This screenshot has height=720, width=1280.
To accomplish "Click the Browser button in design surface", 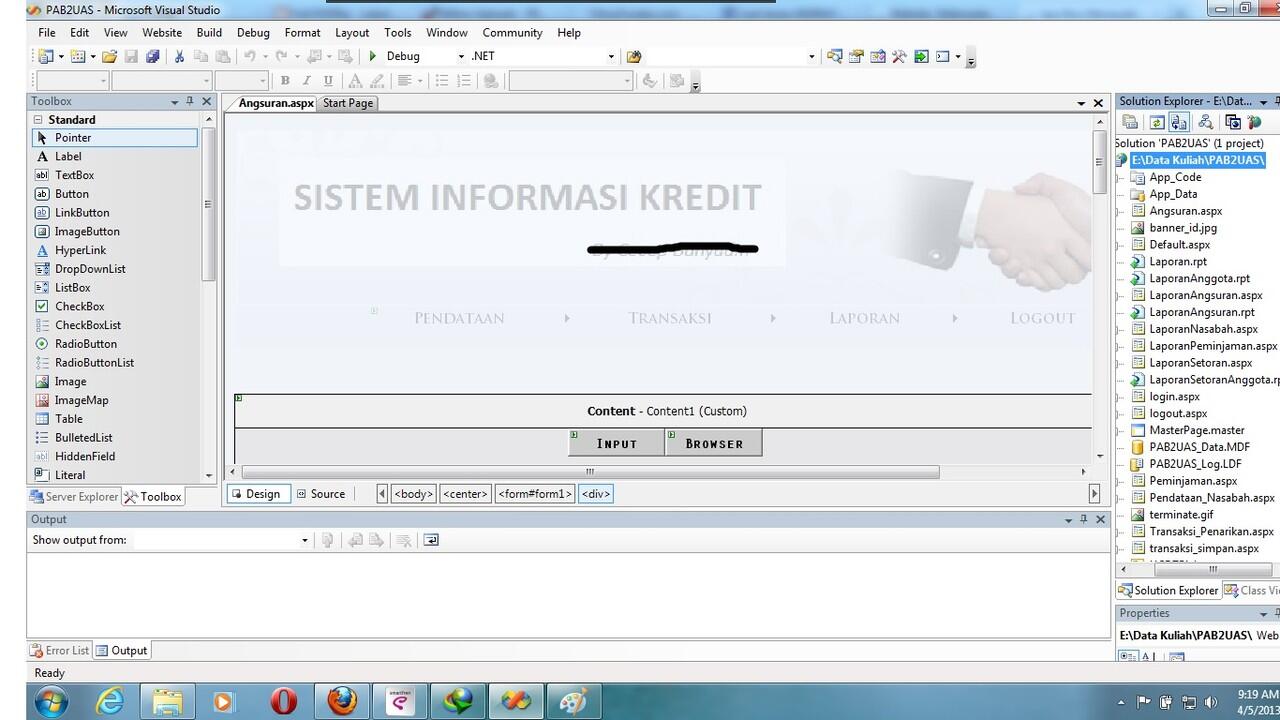I will pyautogui.click(x=714, y=443).
